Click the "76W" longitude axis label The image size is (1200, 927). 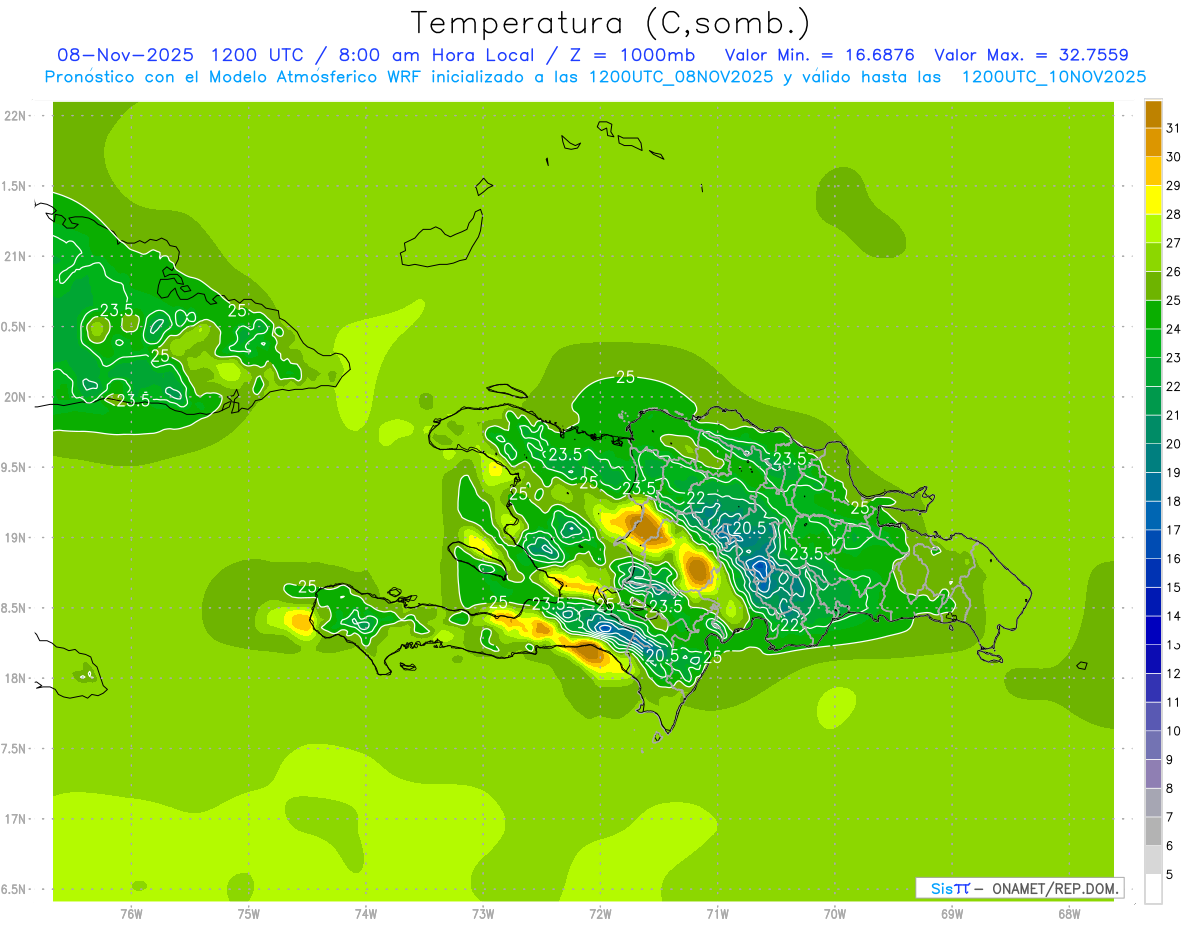pos(131,914)
